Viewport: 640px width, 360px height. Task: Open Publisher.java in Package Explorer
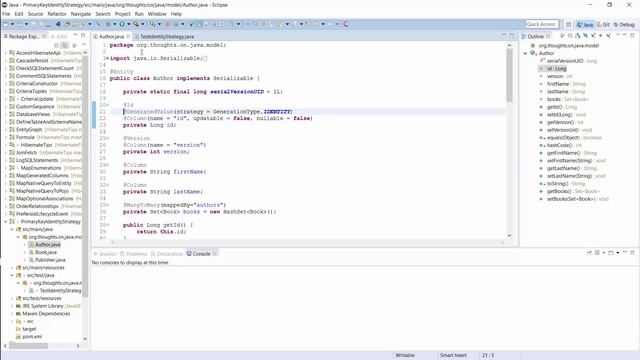point(47,260)
